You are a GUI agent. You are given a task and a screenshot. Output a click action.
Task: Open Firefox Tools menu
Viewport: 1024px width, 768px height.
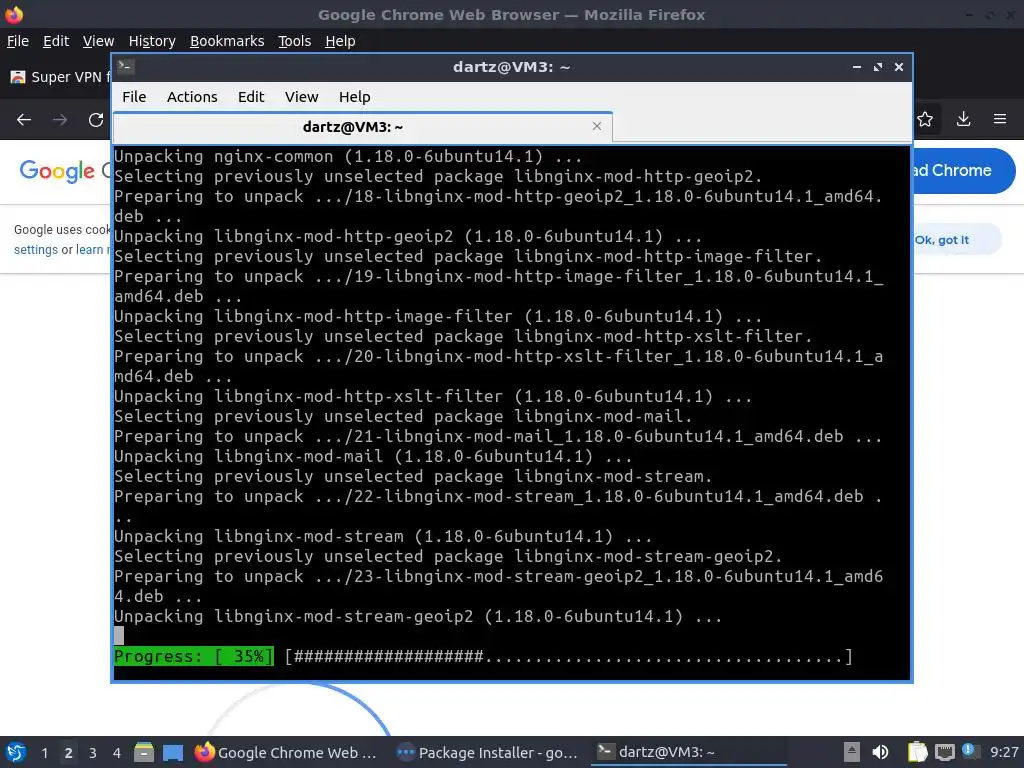[x=295, y=41]
